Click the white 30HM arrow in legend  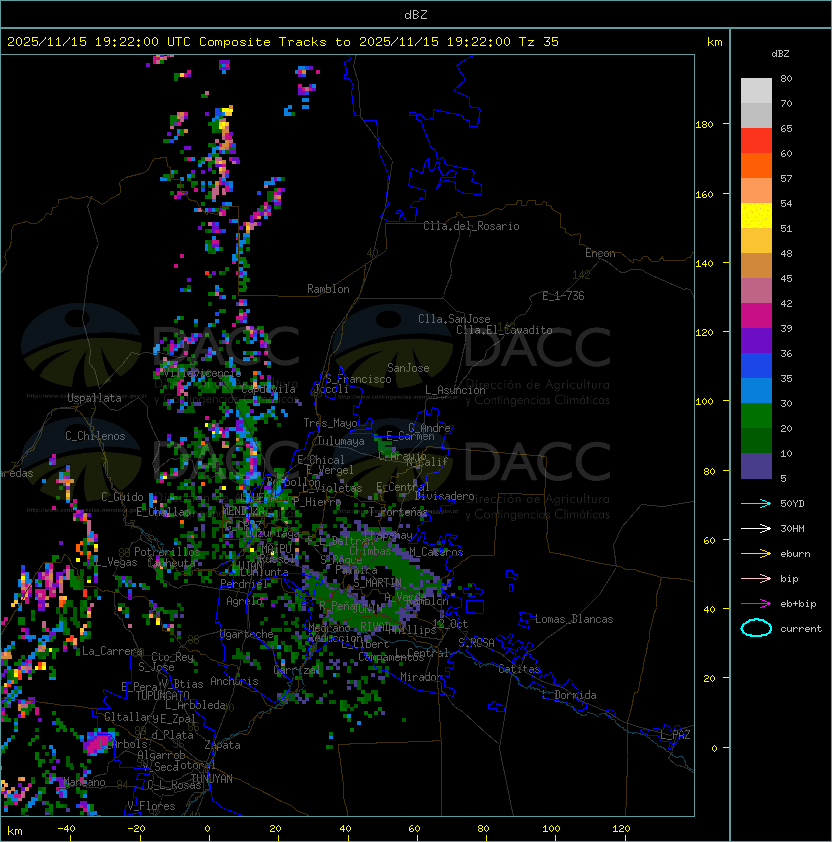pos(756,528)
